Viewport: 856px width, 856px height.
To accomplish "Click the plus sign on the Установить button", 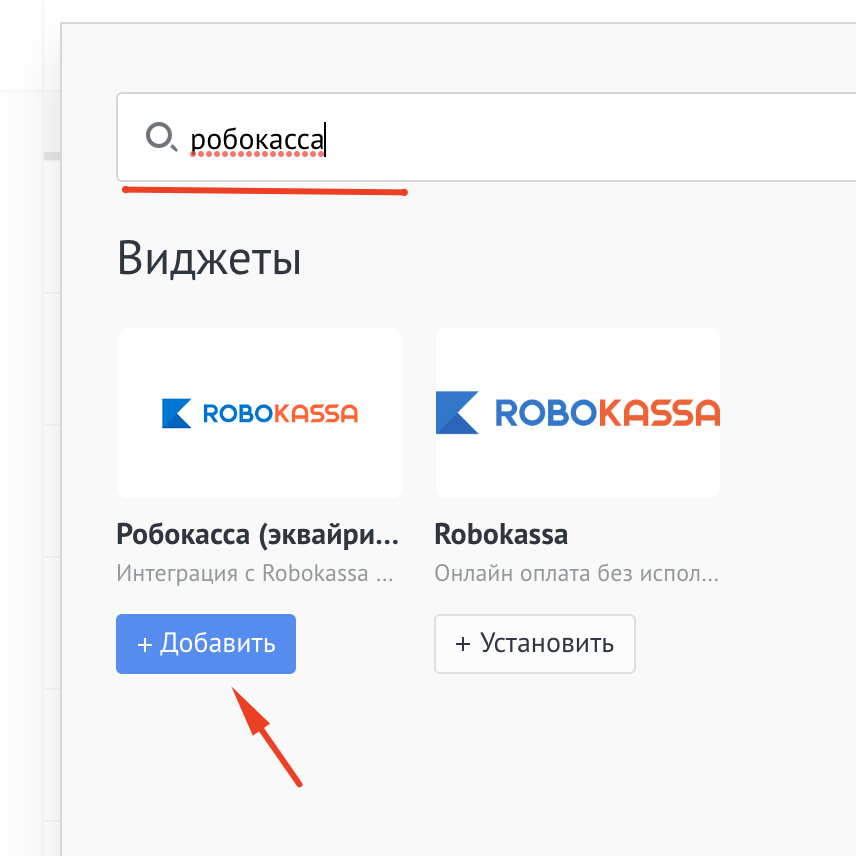I will [463, 644].
